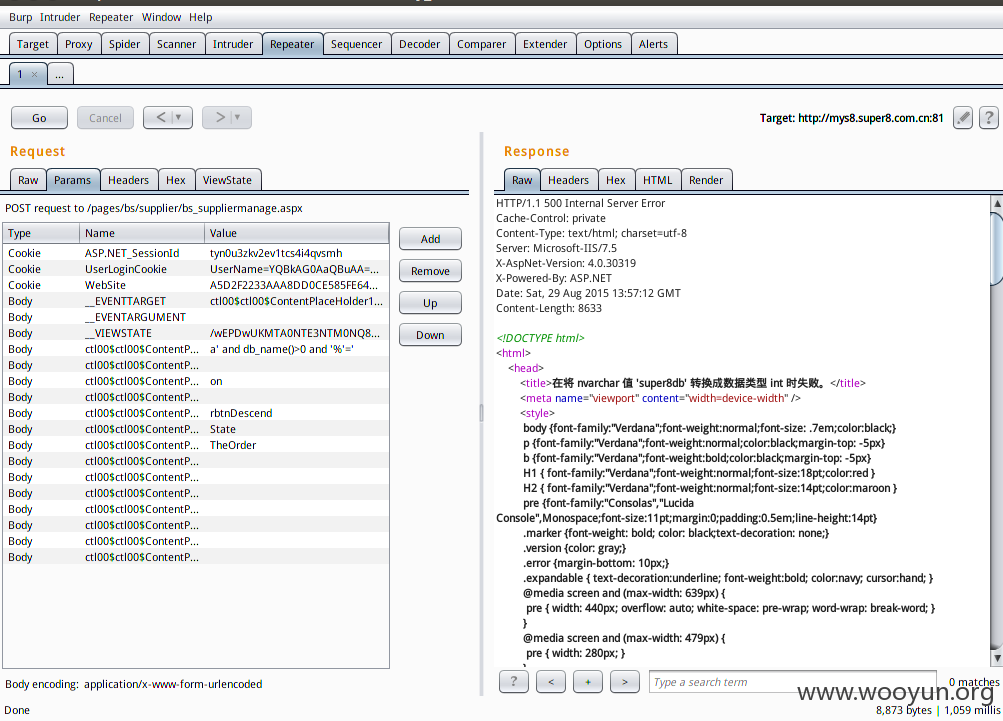Show the request Hex tab
1003x721 pixels.
click(x=176, y=180)
